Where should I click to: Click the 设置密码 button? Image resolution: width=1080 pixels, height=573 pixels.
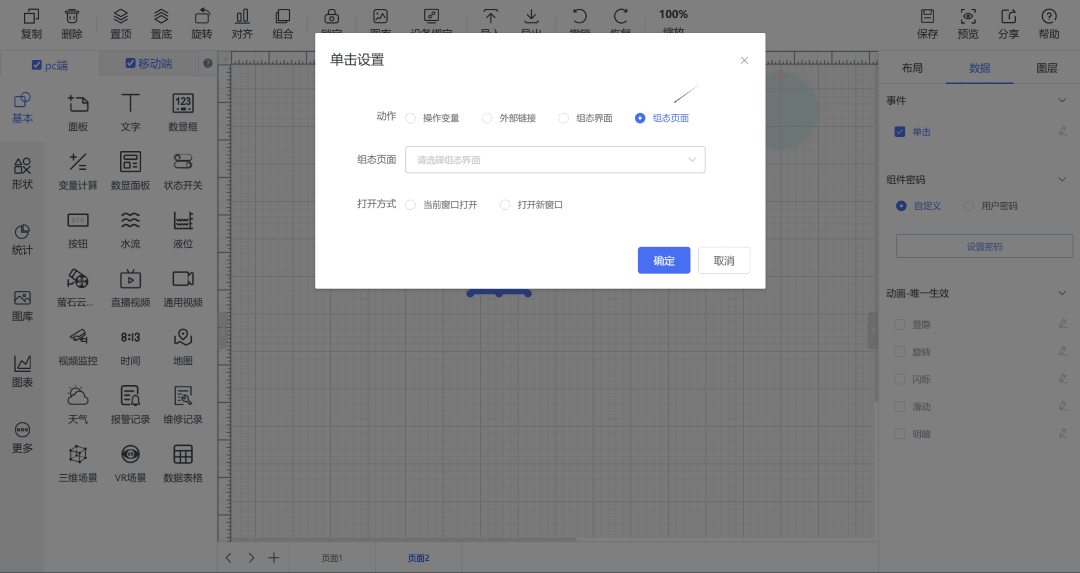[x=984, y=246]
